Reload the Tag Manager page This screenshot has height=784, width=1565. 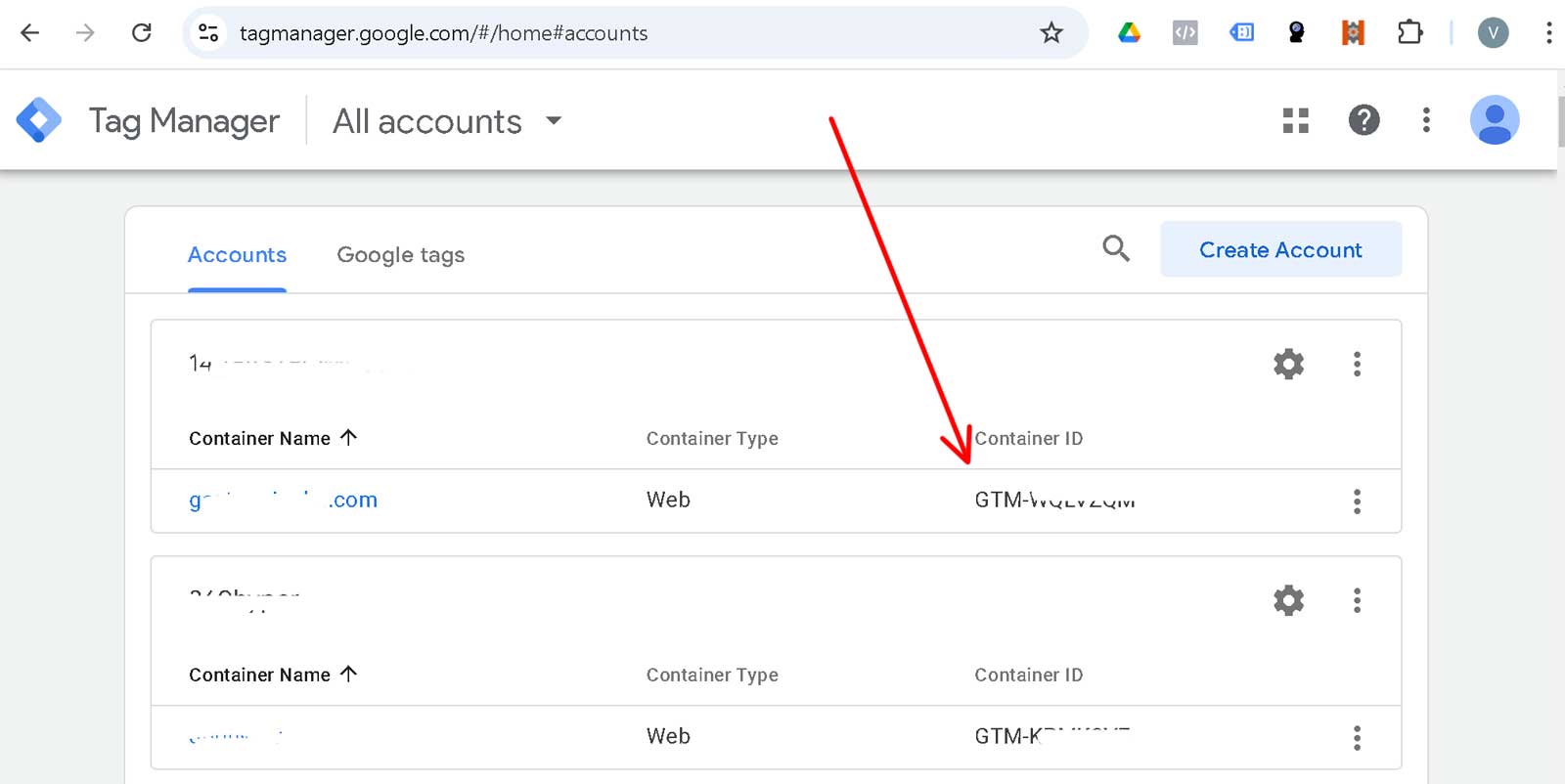(x=142, y=33)
